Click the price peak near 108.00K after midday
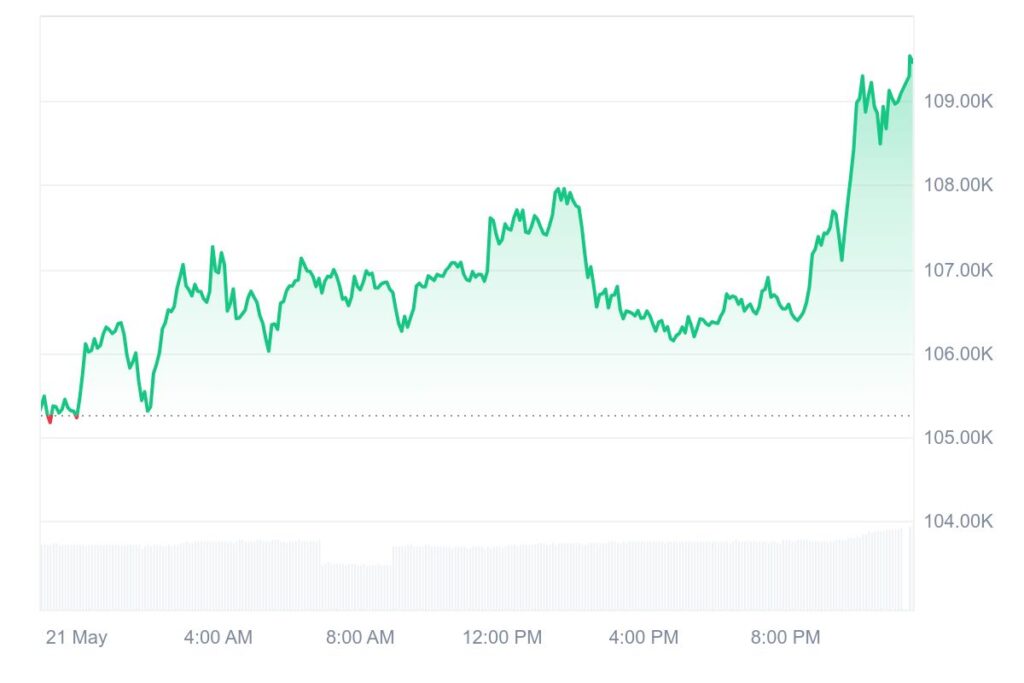This screenshot has height=683, width=1024. click(x=560, y=189)
